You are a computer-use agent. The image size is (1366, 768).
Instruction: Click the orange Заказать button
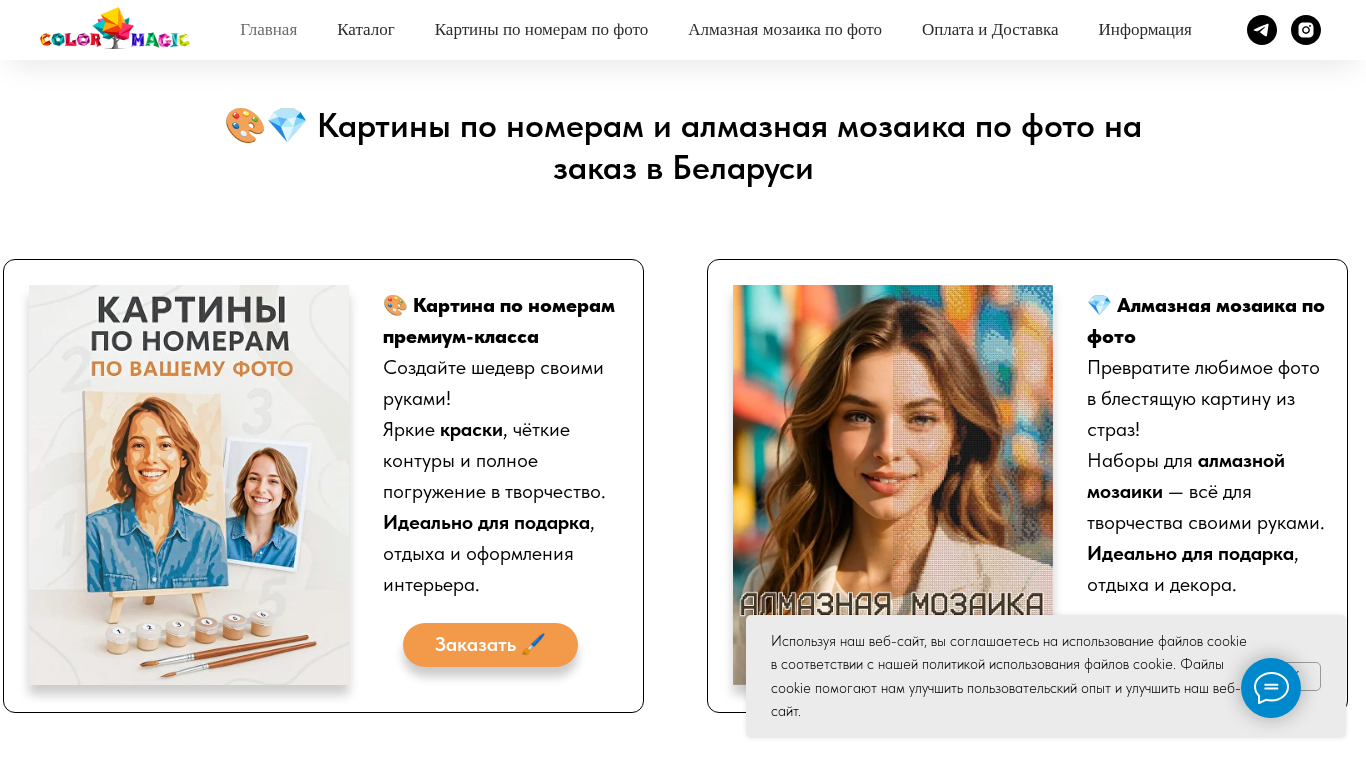click(490, 645)
